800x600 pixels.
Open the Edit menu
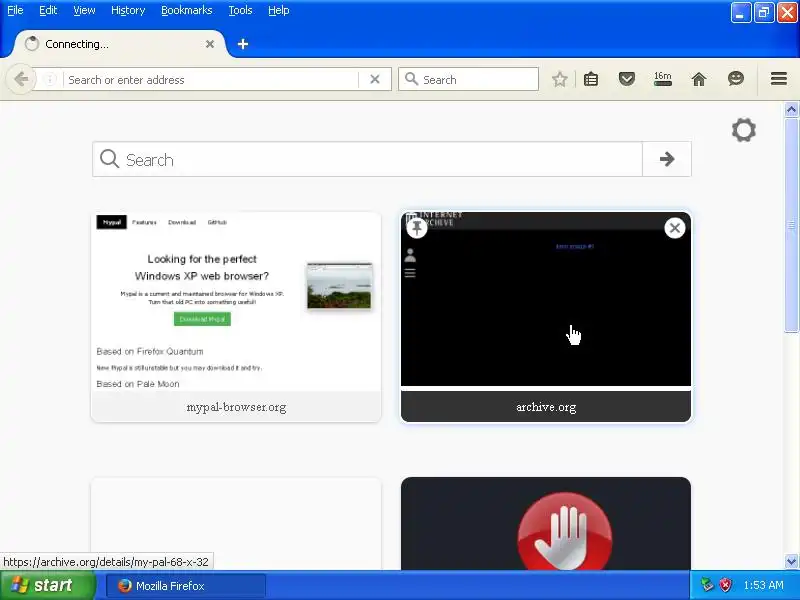(x=48, y=10)
